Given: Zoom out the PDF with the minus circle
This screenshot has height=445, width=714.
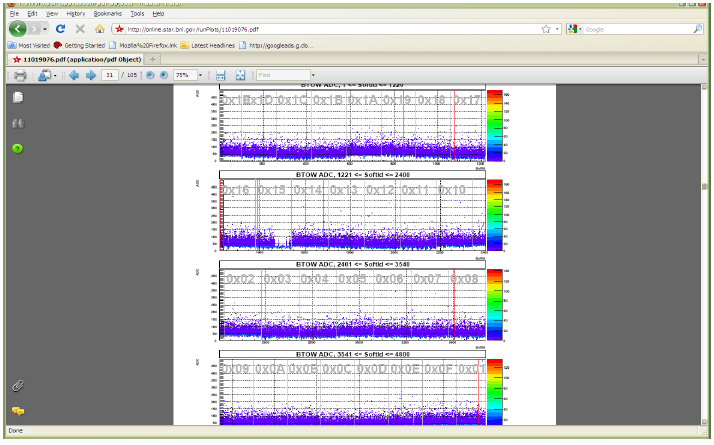Looking at the screenshot, I should pos(150,75).
